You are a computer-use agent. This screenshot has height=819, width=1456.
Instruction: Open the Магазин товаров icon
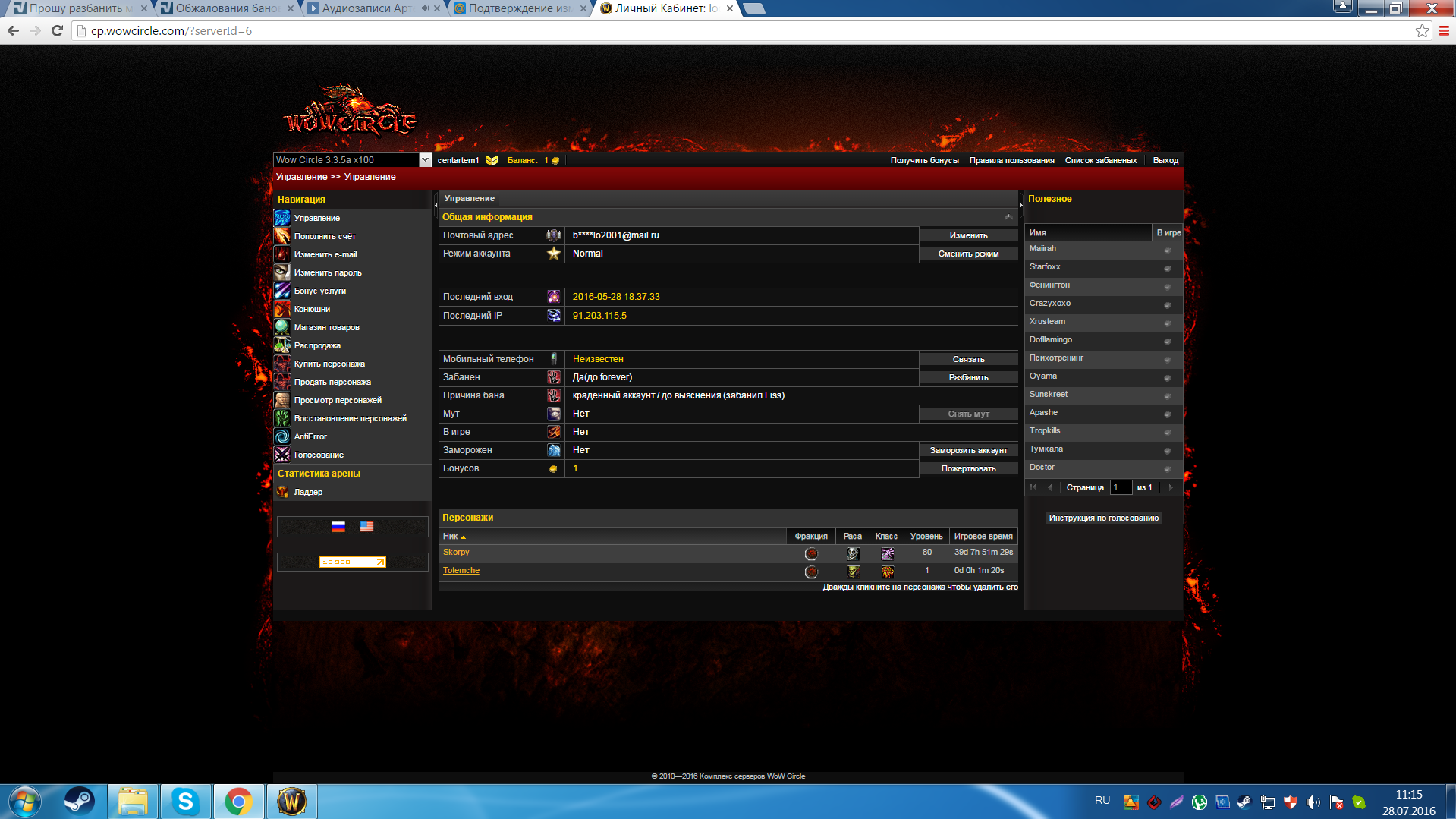coord(282,327)
